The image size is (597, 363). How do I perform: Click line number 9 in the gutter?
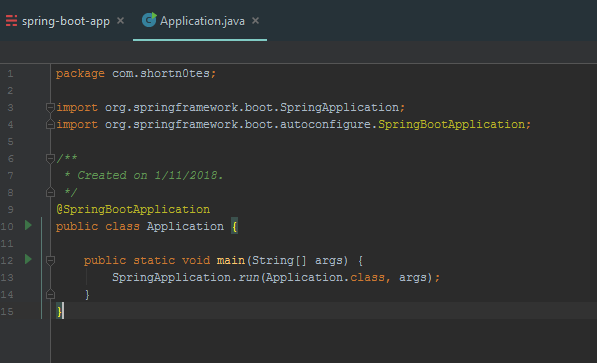pyautogui.click(x=10, y=209)
